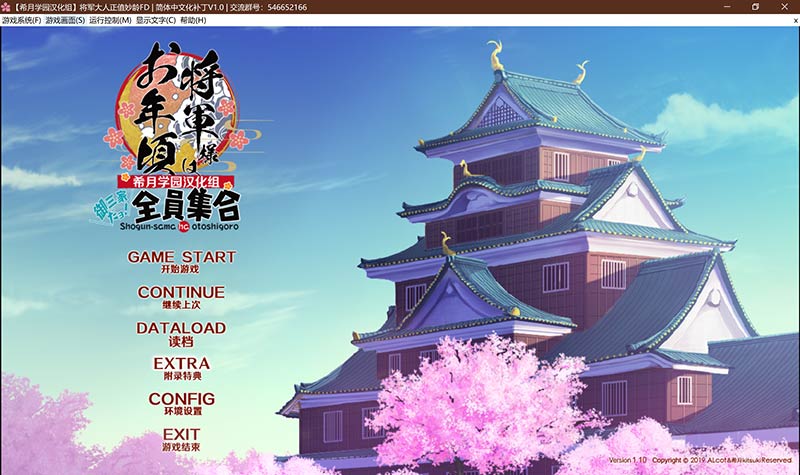Click the version and copyright text
This screenshot has height=475, width=800.
pos(699,460)
